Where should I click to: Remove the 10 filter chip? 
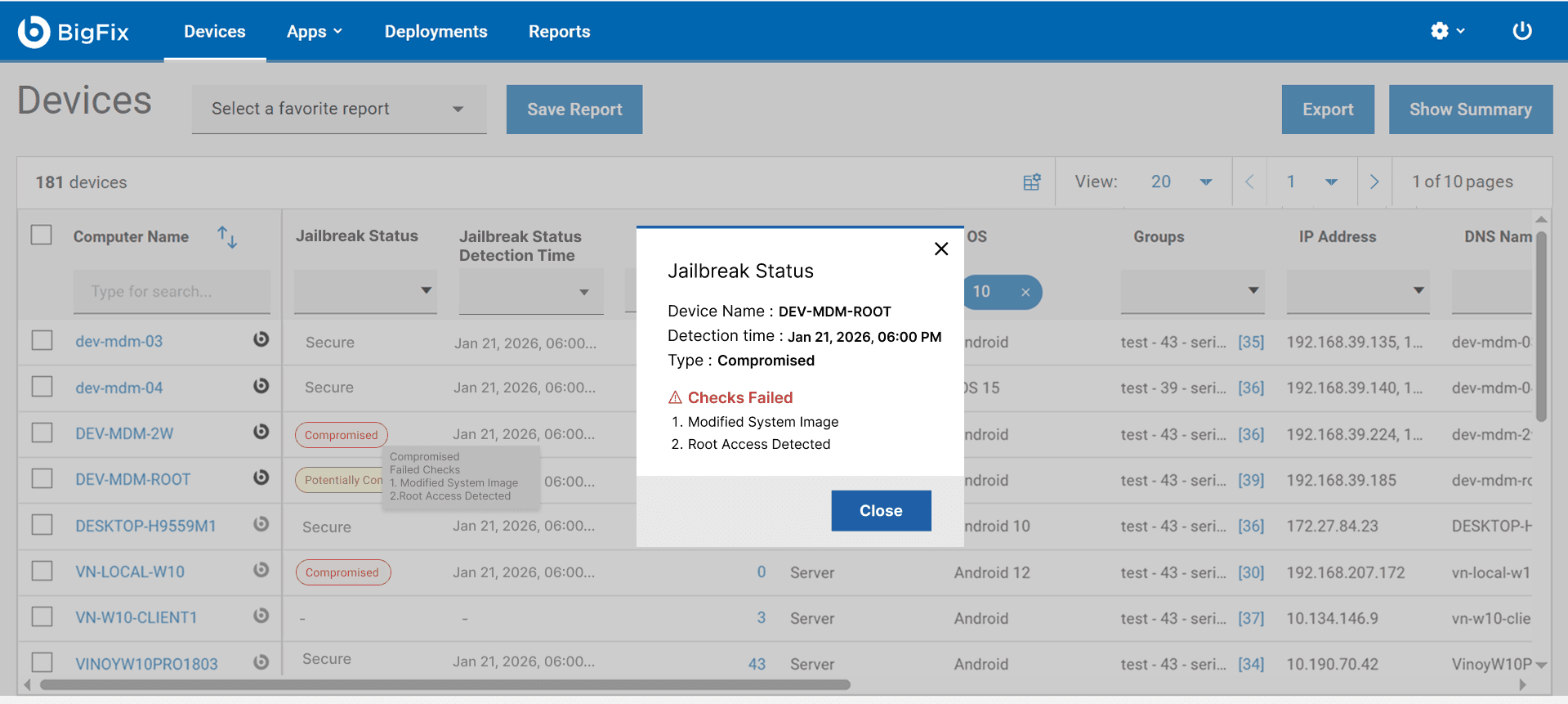tap(1025, 292)
